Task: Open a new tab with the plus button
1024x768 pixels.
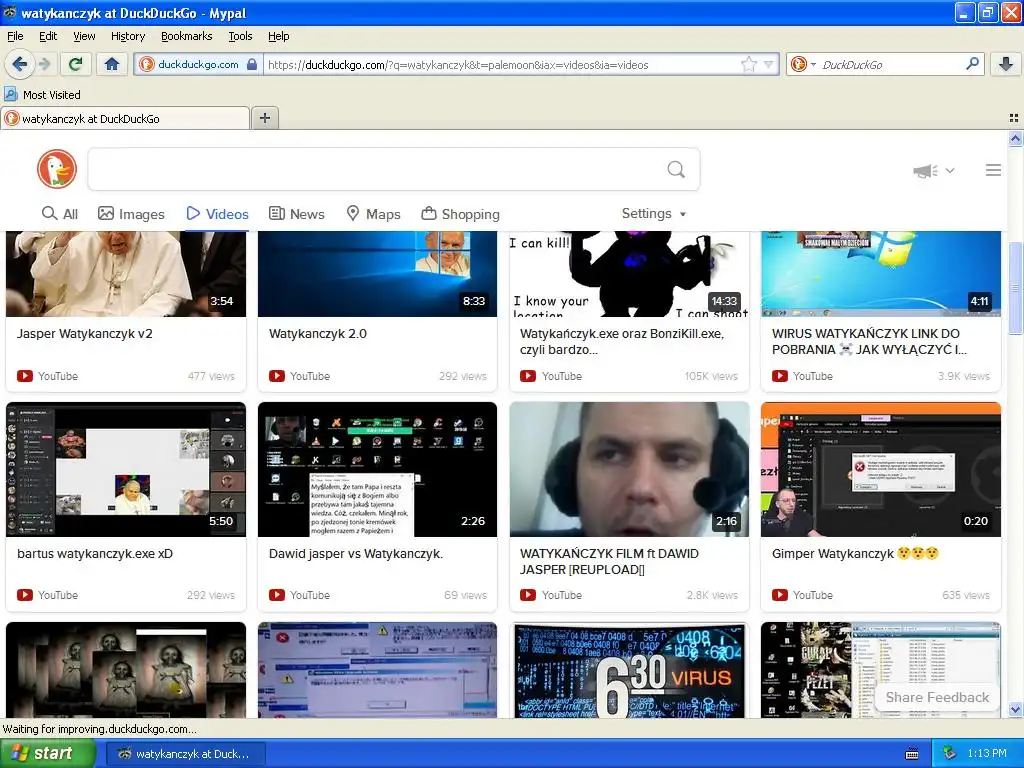Action: pos(264,118)
